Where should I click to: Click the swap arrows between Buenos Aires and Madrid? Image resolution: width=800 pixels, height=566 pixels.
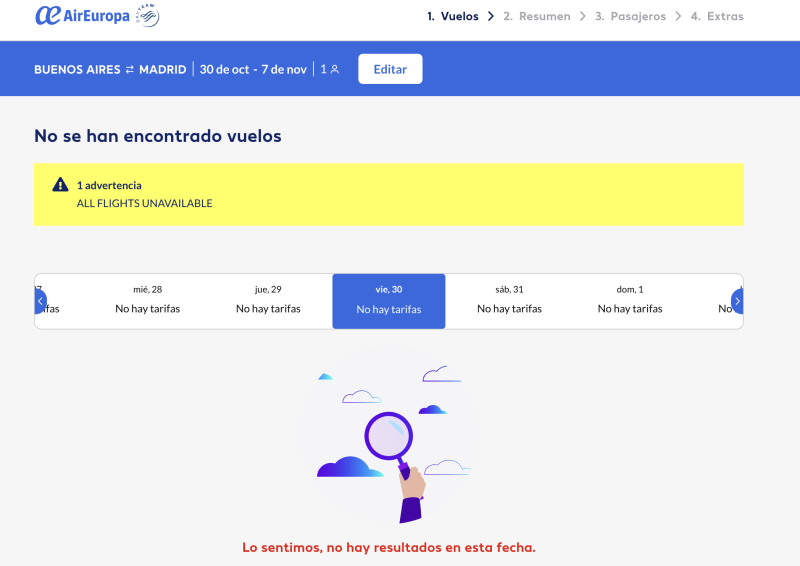point(129,69)
